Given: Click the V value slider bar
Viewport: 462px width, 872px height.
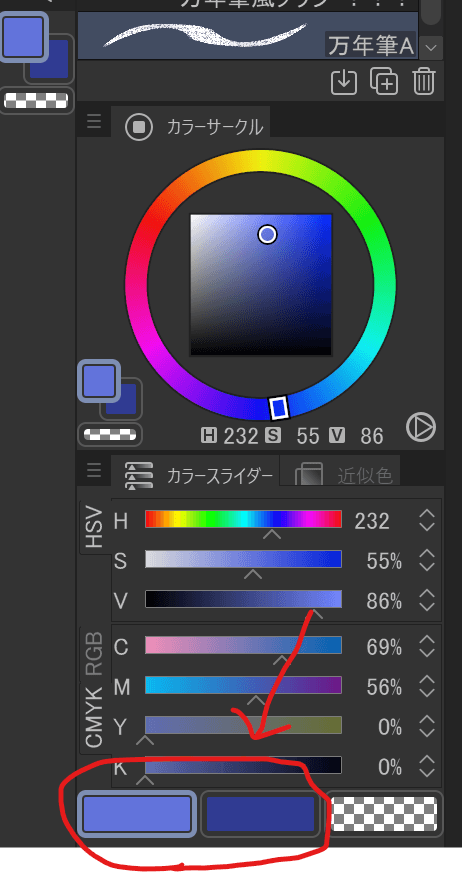Looking at the screenshot, I should [x=244, y=599].
